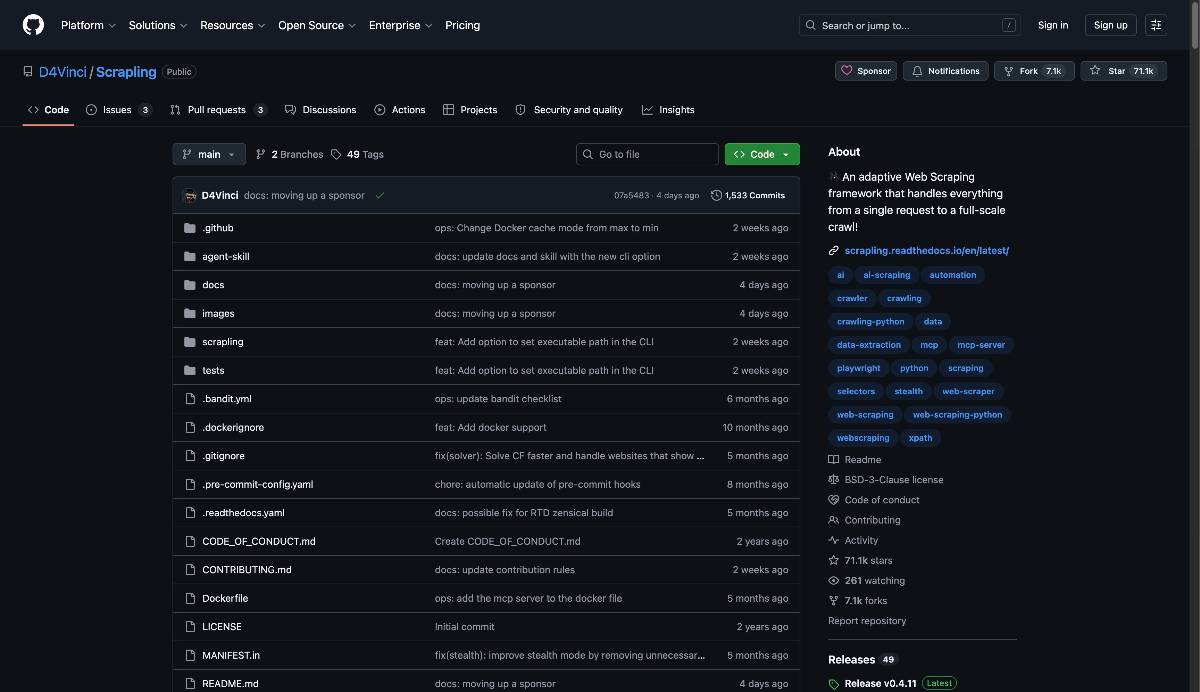The width and height of the screenshot is (1200, 692).
Task: Click the Sign in link
Action: click(1053, 25)
